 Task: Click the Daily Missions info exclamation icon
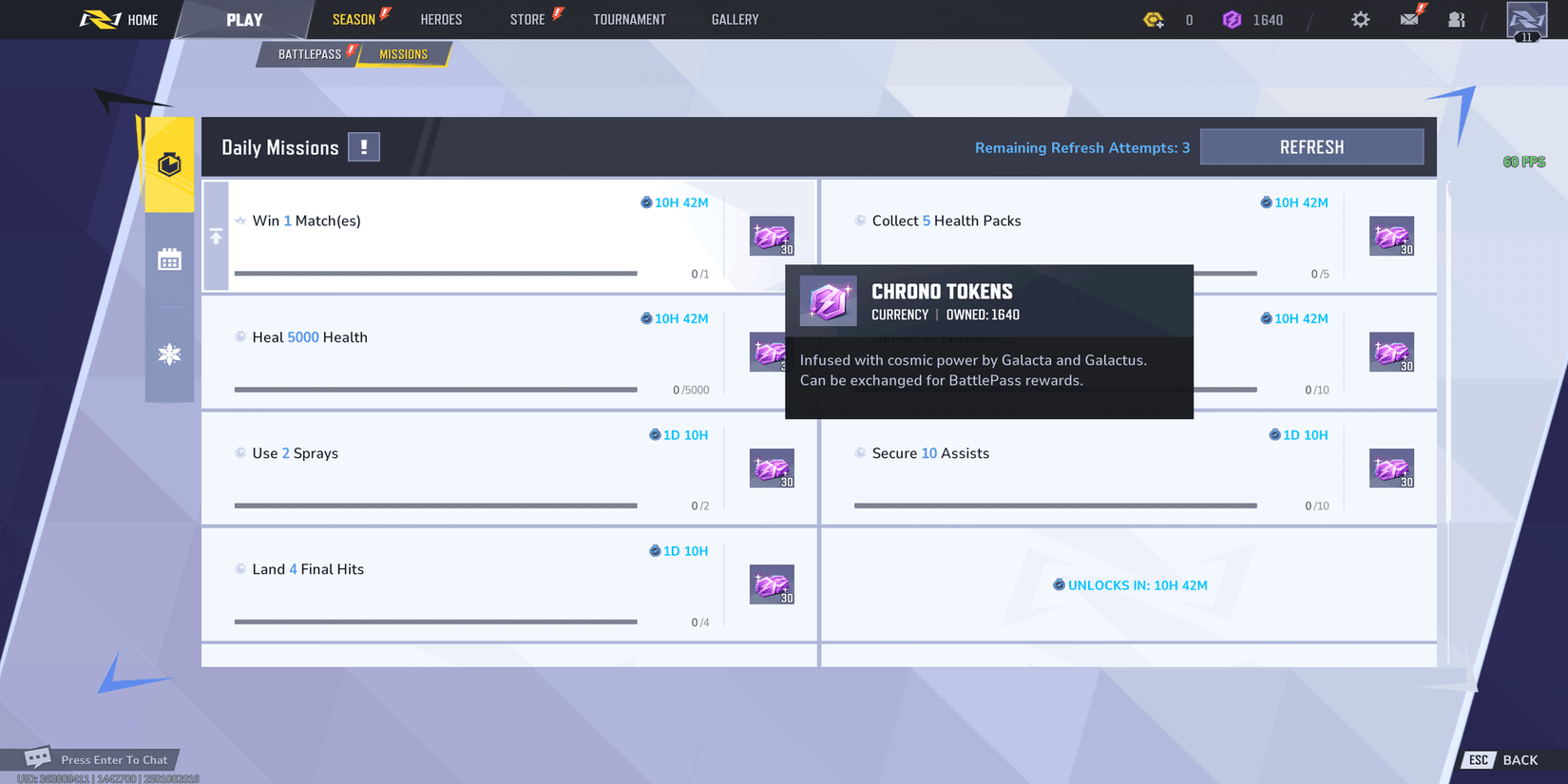click(363, 147)
